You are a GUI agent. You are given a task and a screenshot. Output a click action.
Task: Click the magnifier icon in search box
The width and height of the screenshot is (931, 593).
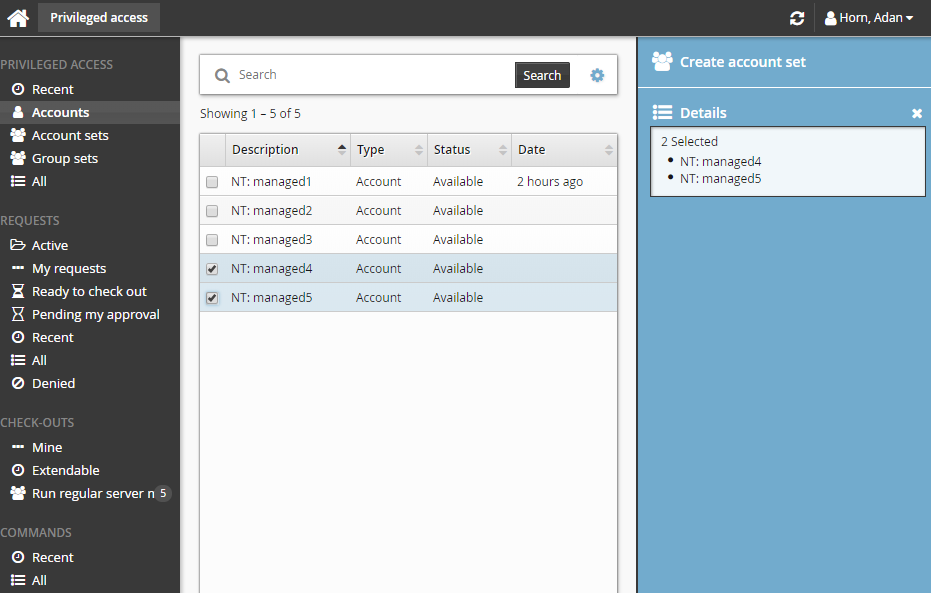[x=222, y=75]
